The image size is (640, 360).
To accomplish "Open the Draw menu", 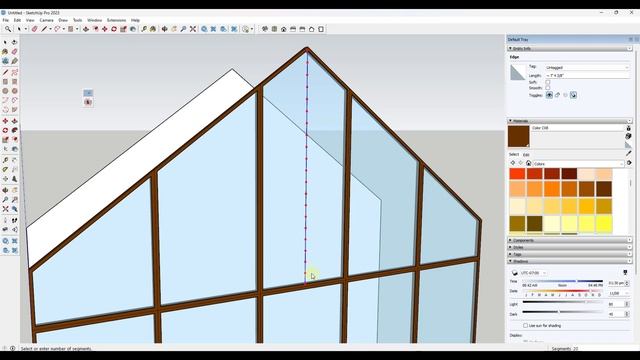I will [x=63, y=20].
